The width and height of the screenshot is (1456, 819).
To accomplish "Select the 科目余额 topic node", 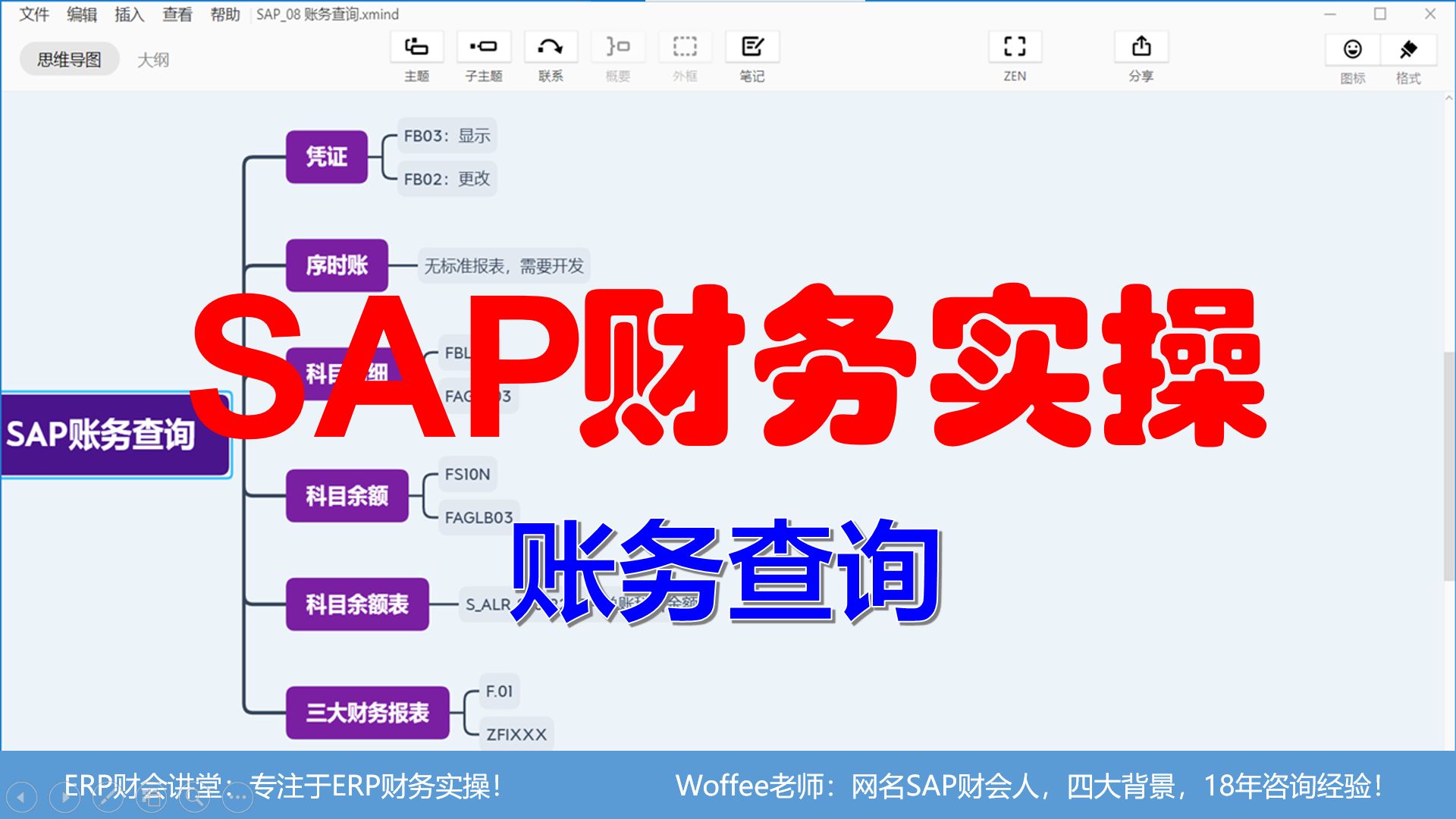I will 347,496.
